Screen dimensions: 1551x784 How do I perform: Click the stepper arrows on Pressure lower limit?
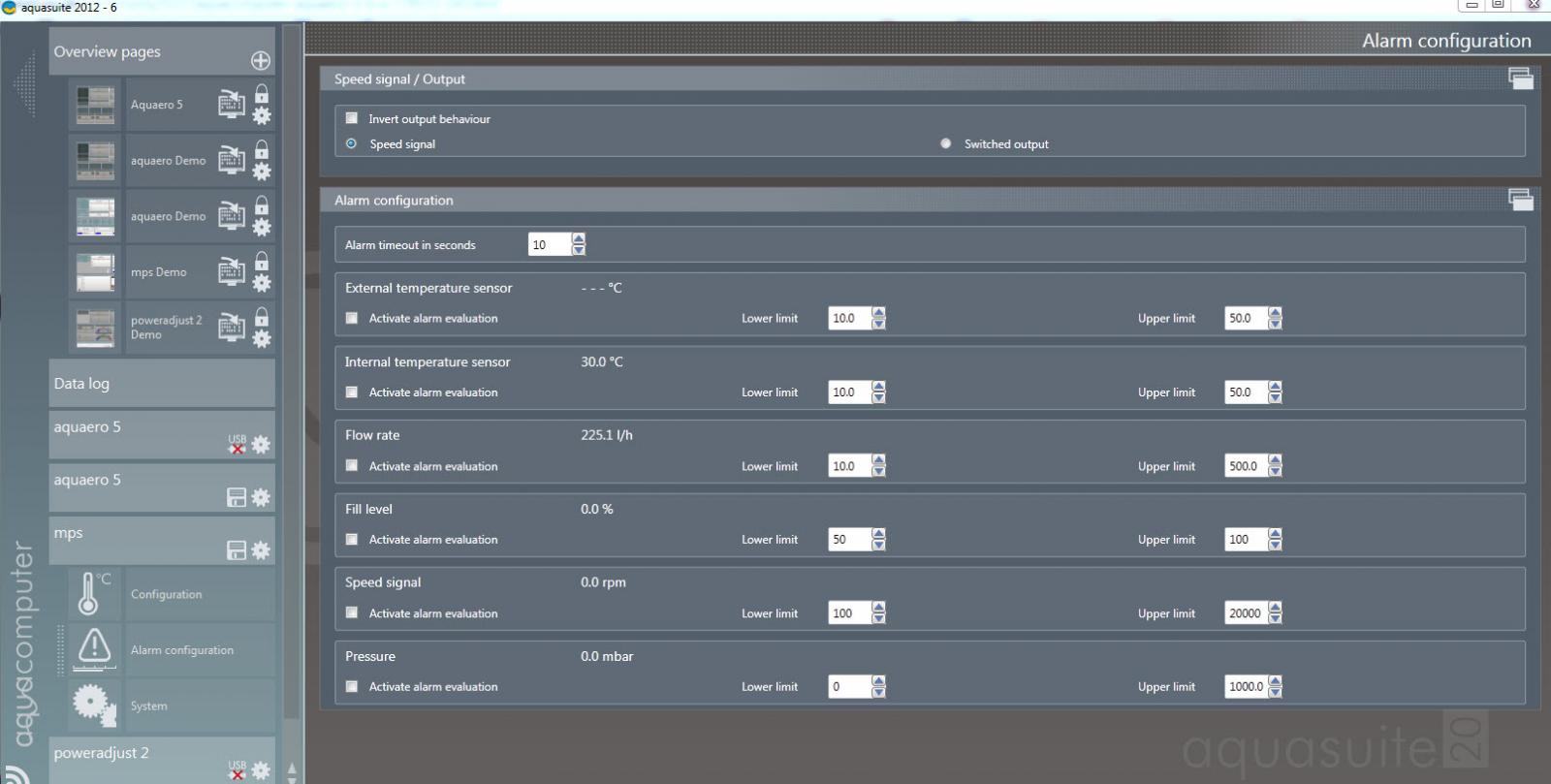[x=878, y=686]
